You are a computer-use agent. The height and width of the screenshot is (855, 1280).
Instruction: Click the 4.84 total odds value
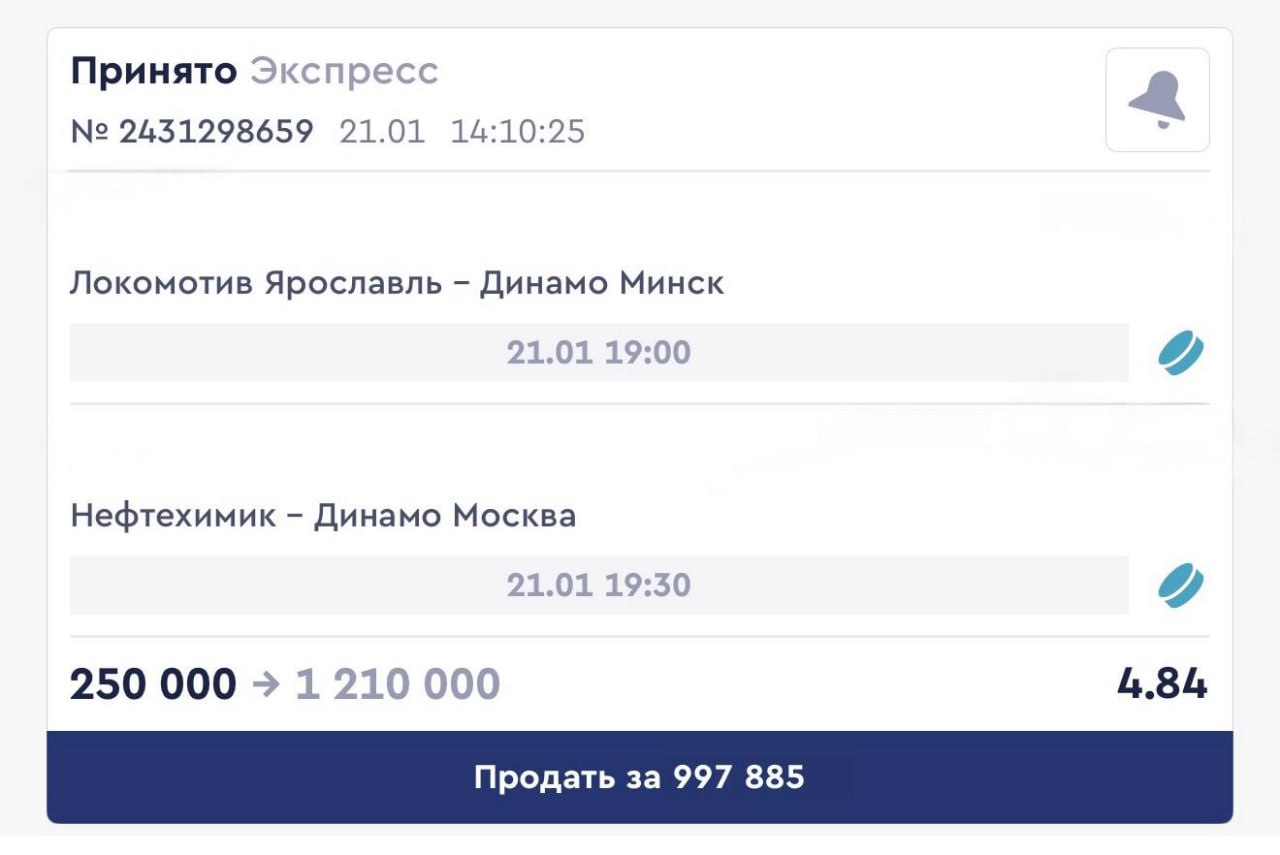pos(1162,685)
